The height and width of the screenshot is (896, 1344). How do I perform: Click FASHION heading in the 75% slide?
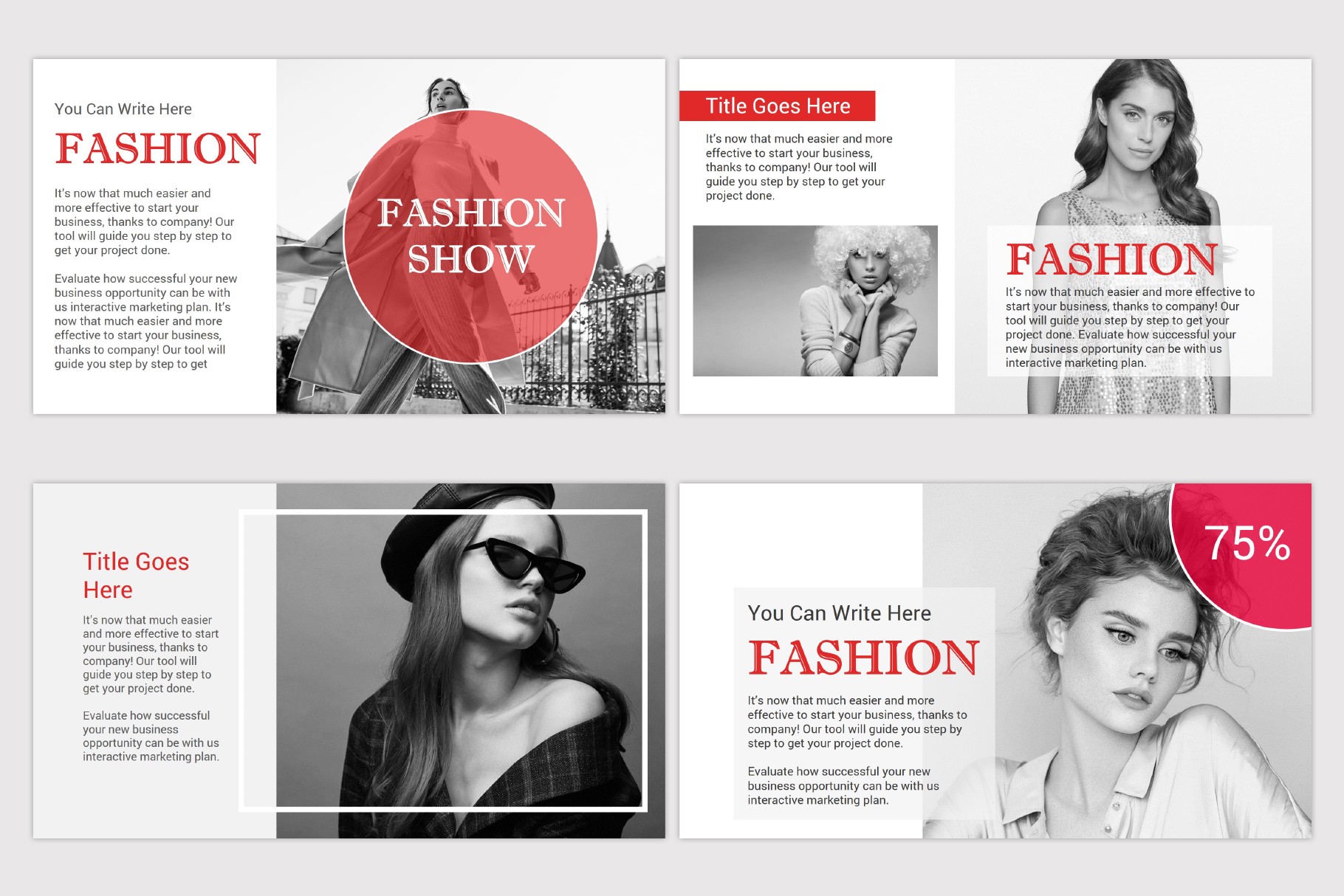point(863,658)
